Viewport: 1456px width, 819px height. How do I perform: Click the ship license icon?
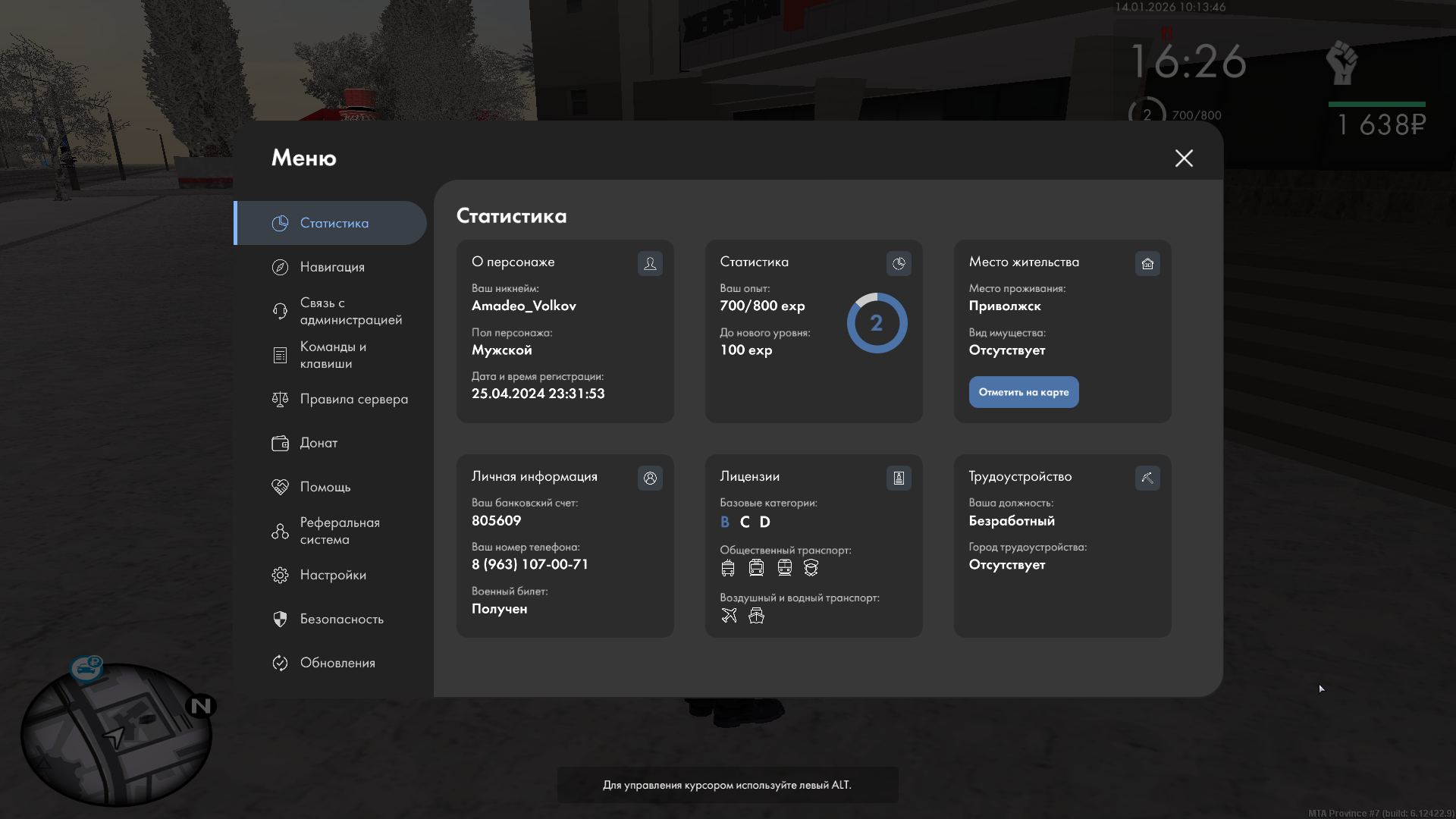(x=756, y=616)
